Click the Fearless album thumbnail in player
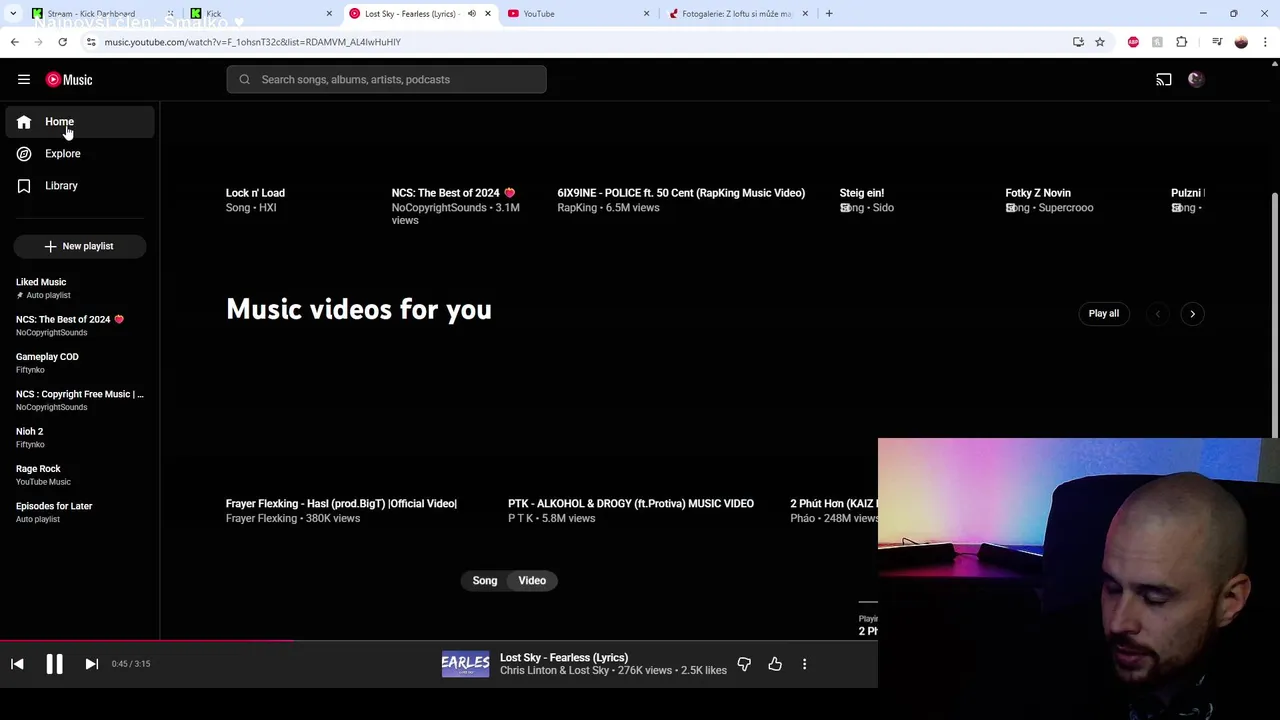This screenshot has width=1280, height=720. coord(466,664)
